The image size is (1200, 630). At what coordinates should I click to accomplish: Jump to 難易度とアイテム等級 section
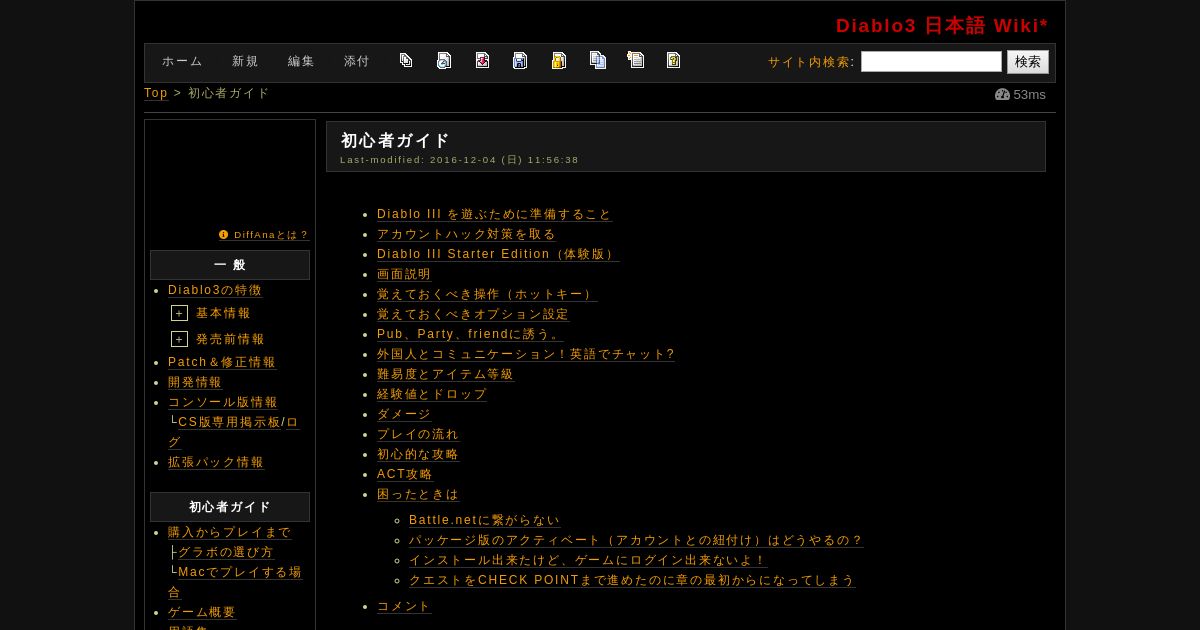(445, 374)
